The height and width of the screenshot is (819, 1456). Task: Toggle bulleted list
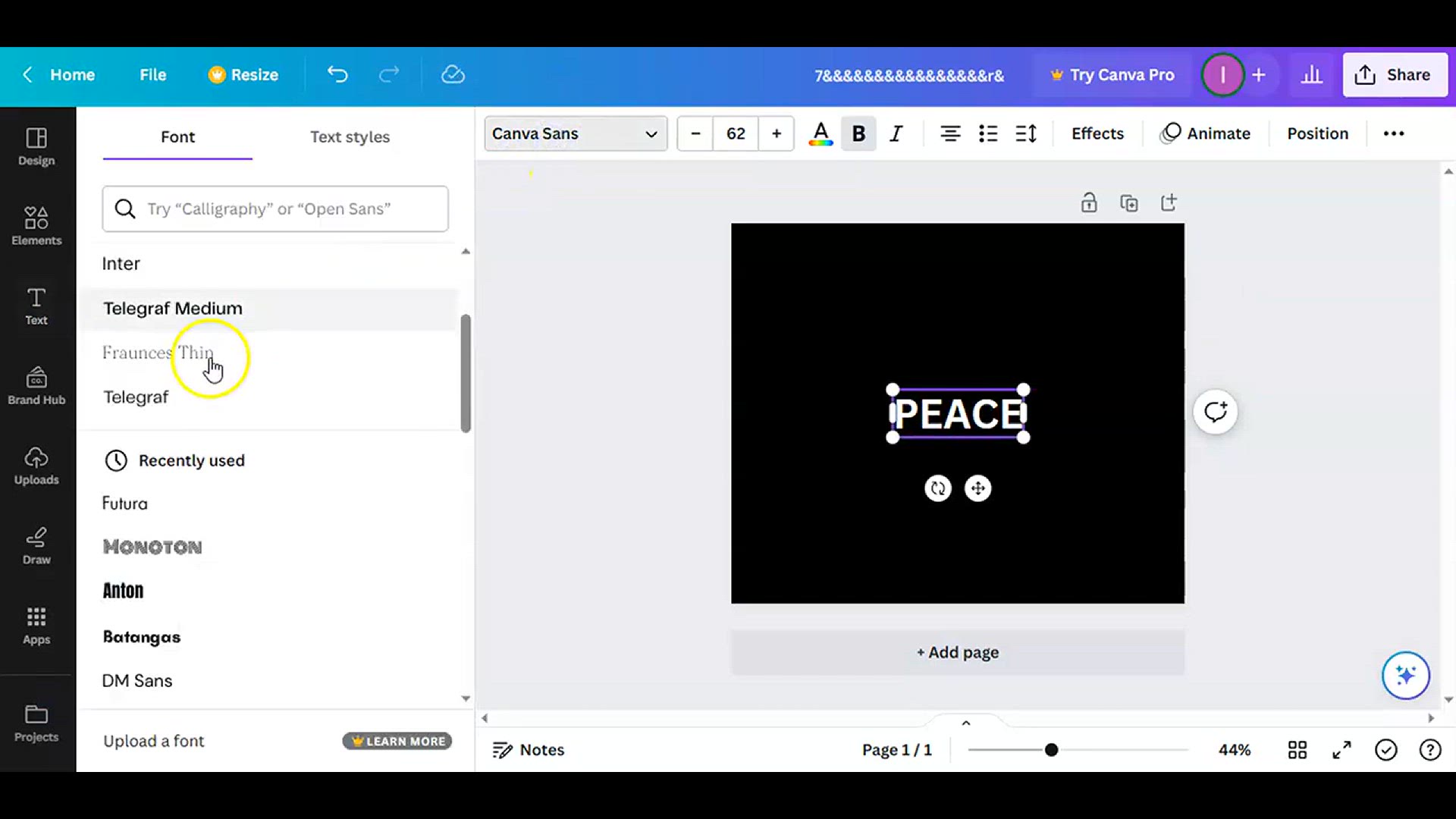point(988,133)
